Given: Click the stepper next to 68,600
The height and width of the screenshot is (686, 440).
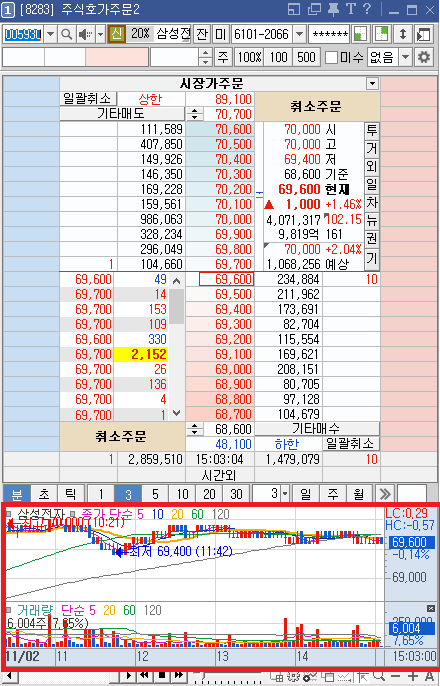Looking at the screenshot, I should pyautogui.click(x=195, y=430).
